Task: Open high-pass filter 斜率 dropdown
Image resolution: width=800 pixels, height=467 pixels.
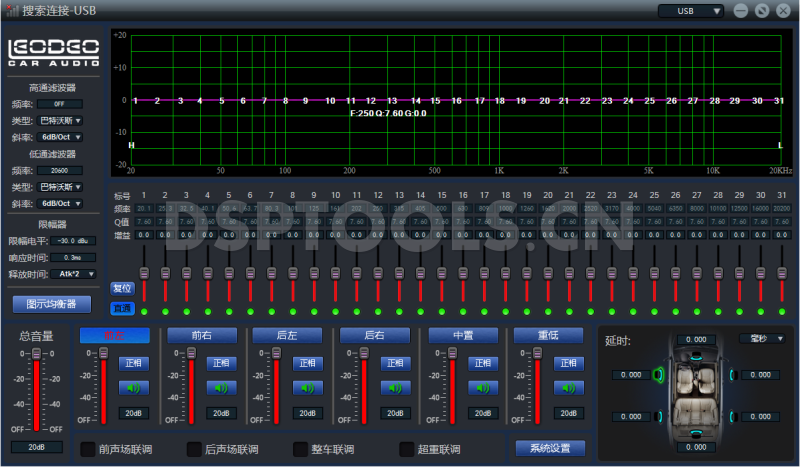Action: coord(60,137)
